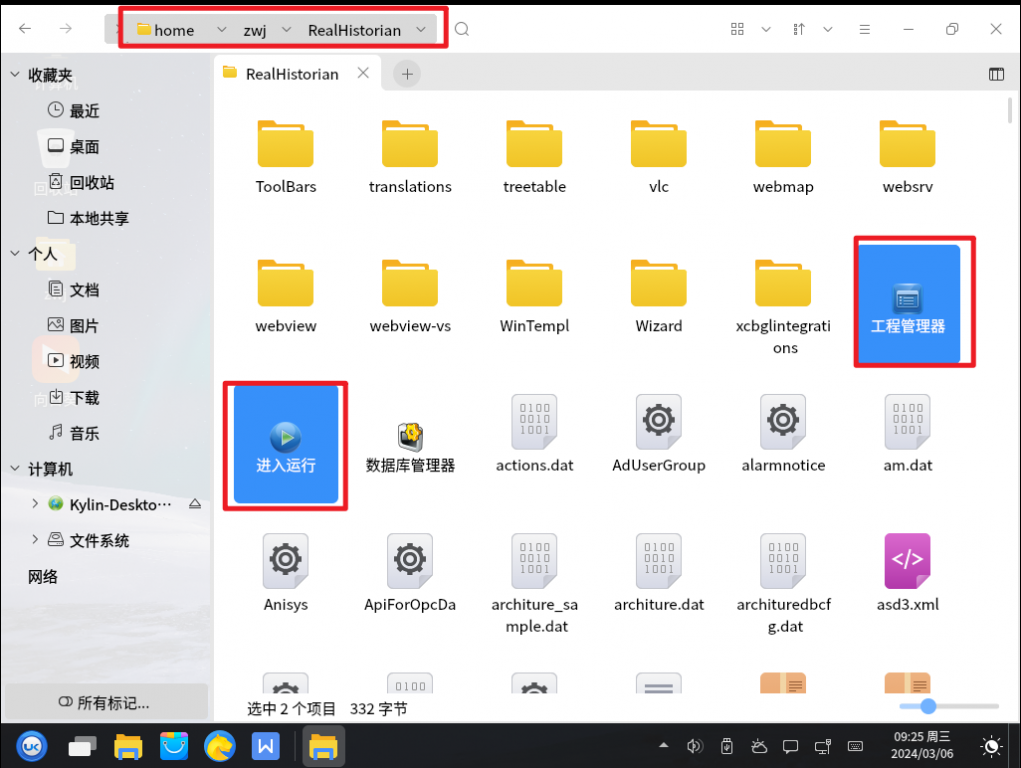1021x768 pixels.
Task: Click the search magnifier icon
Action: coord(462,29)
